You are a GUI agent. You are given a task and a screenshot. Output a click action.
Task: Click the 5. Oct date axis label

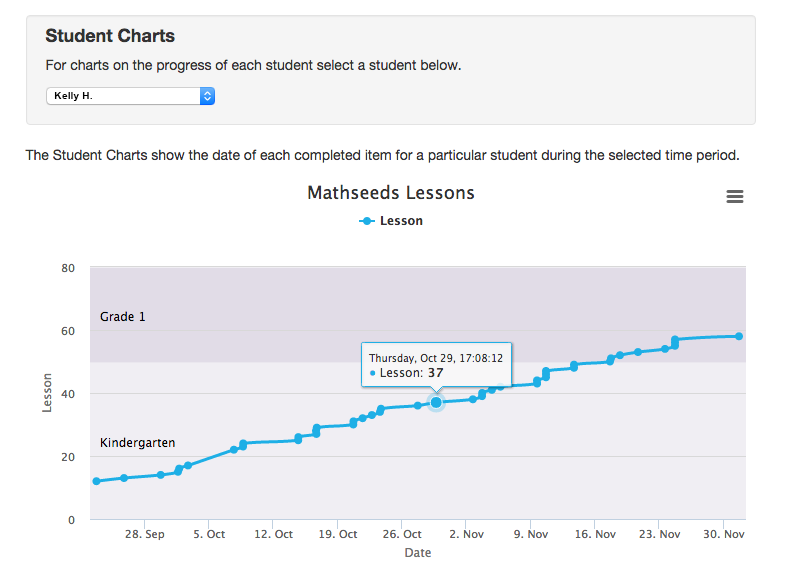(209, 535)
